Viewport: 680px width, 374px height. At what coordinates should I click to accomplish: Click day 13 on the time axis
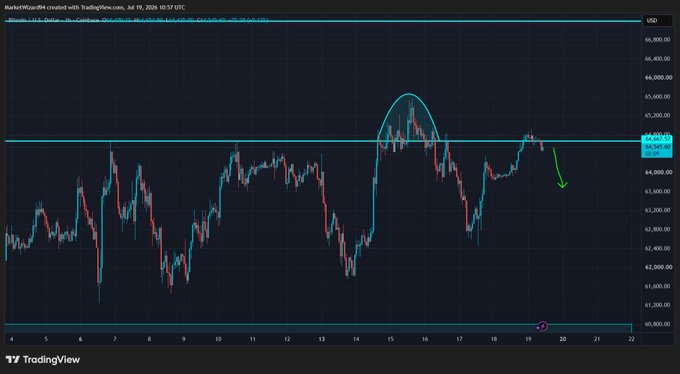pos(321,339)
